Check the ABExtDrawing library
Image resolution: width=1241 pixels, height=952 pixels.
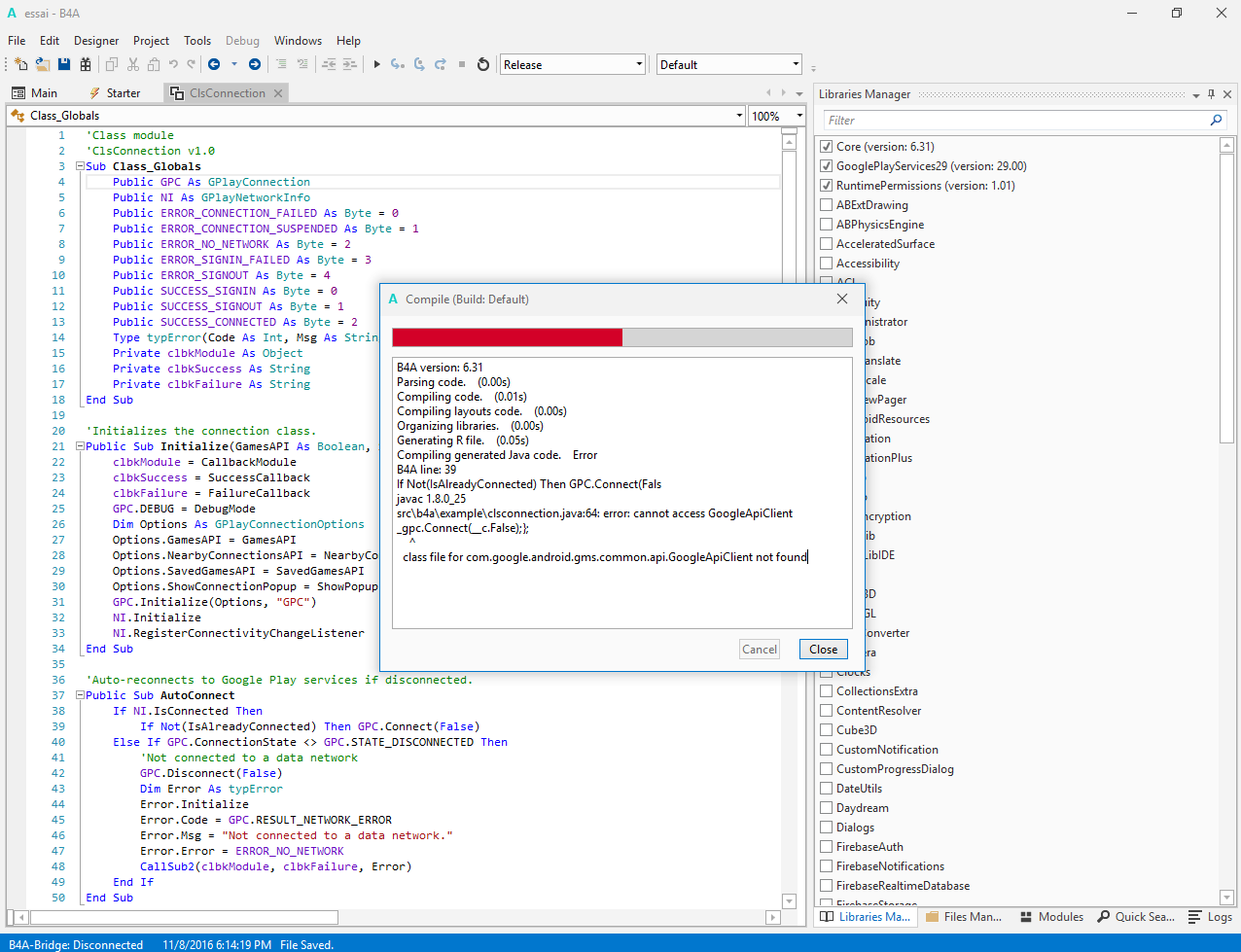click(827, 205)
